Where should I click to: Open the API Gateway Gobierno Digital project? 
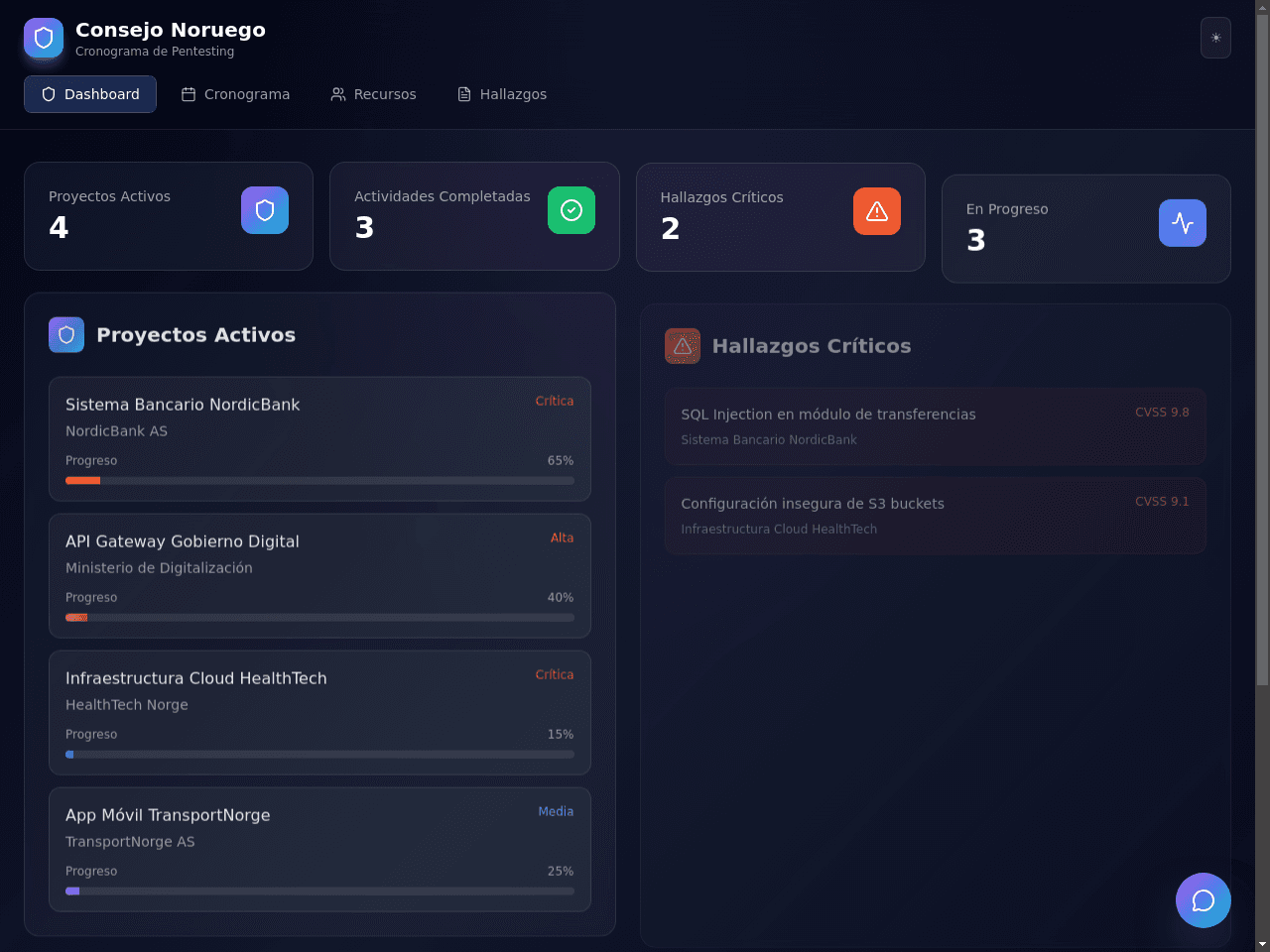319,576
